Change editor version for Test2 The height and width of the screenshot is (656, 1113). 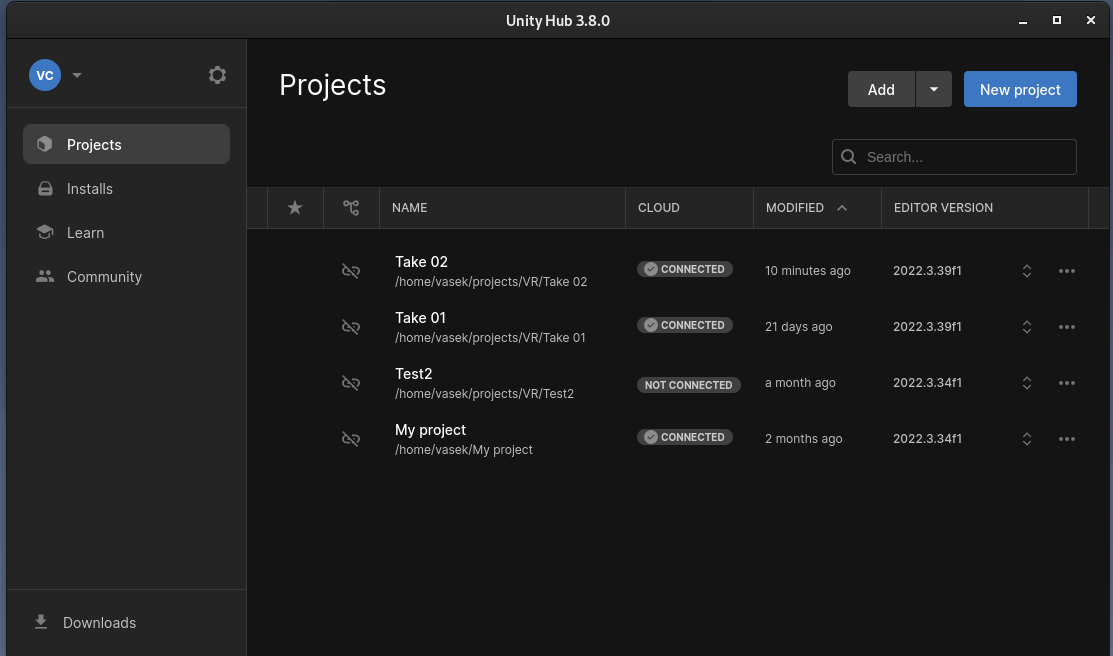1026,383
